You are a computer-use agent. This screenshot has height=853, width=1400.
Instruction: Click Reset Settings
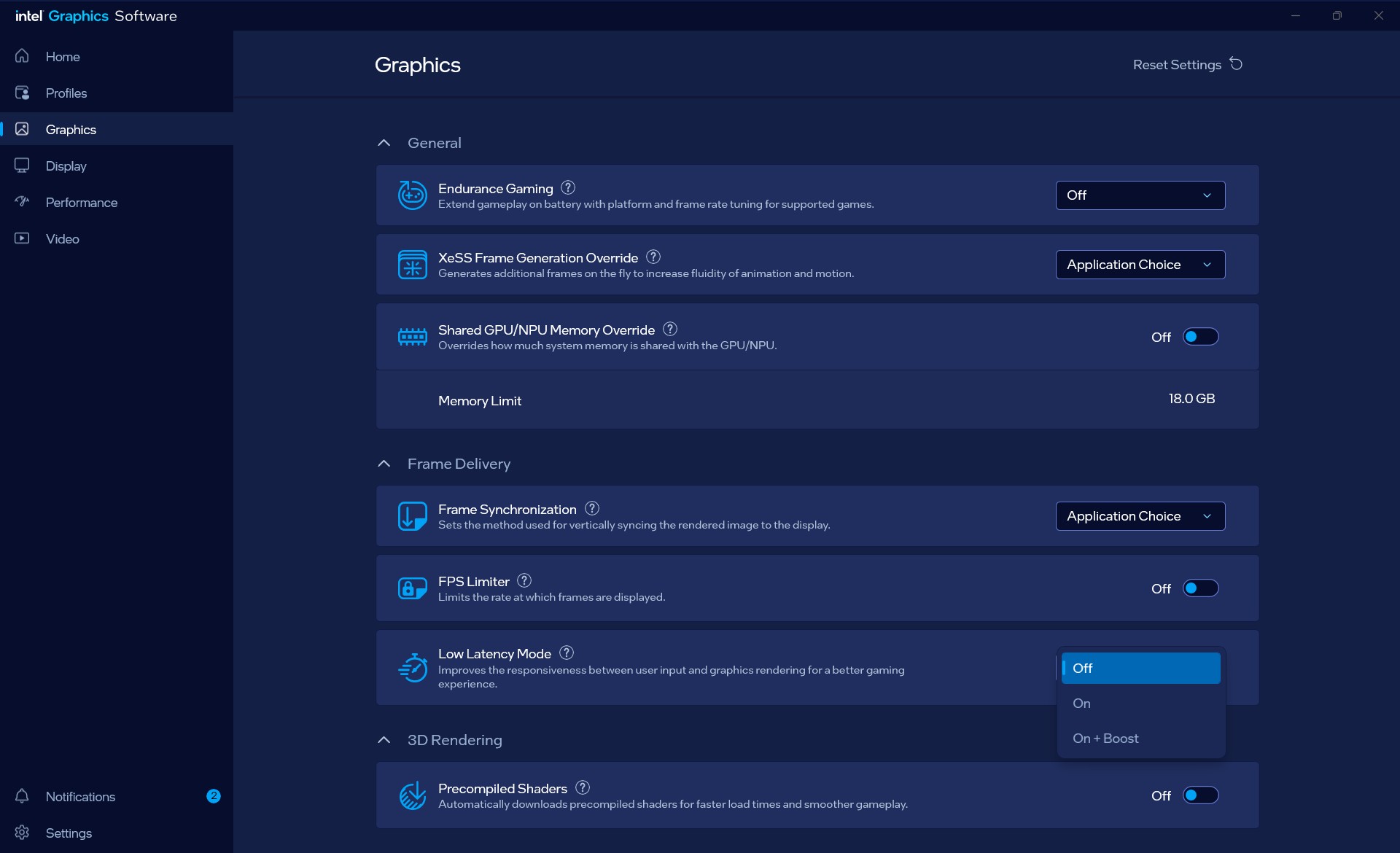point(1188,64)
